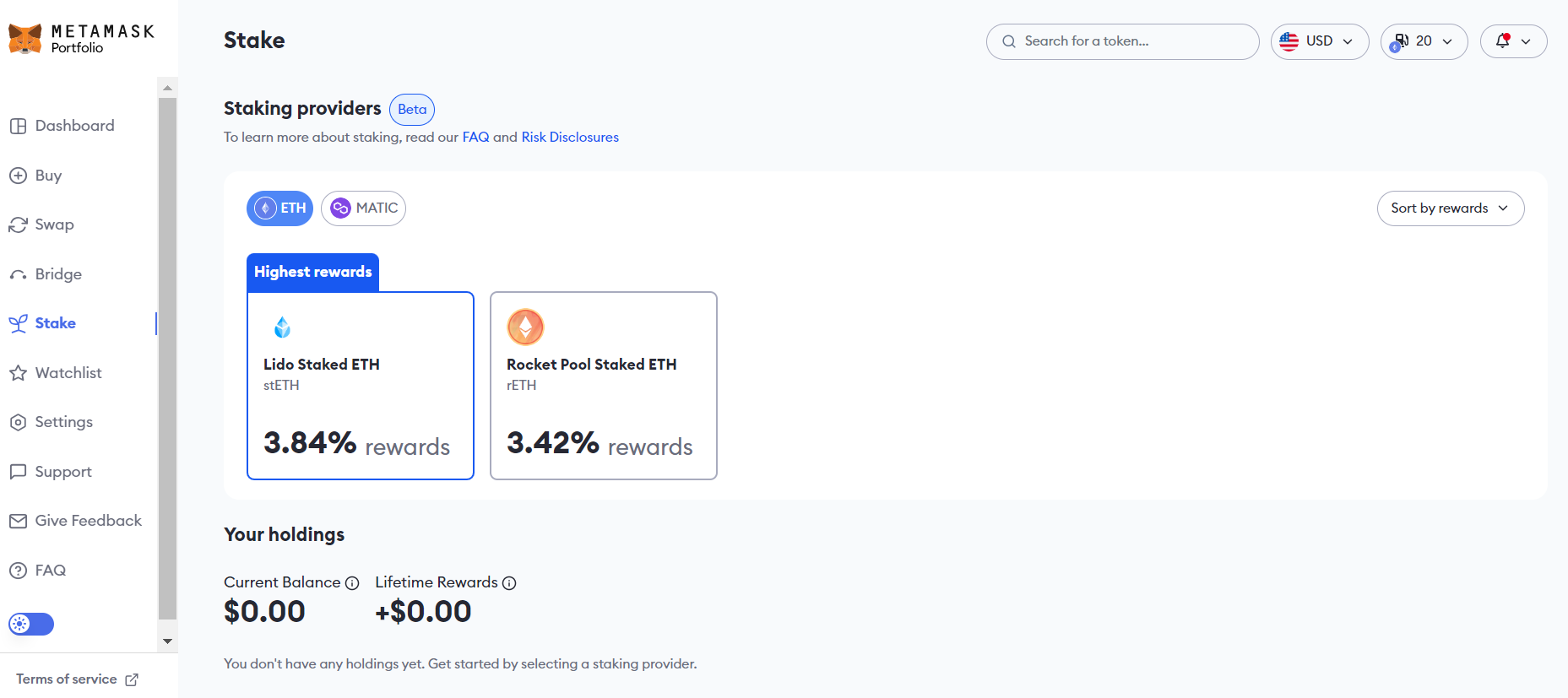Click the Highest rewards tab label

click(312, 272)
